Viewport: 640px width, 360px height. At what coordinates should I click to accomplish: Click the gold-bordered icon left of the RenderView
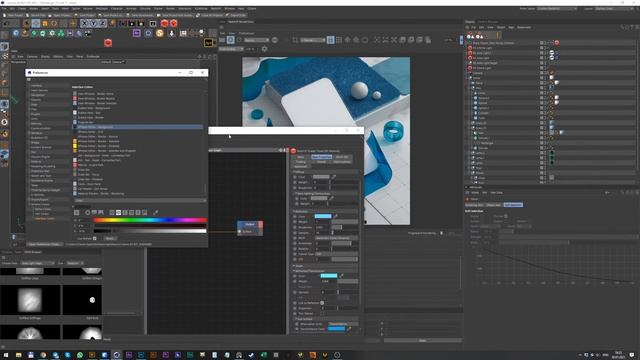(209, 42)
